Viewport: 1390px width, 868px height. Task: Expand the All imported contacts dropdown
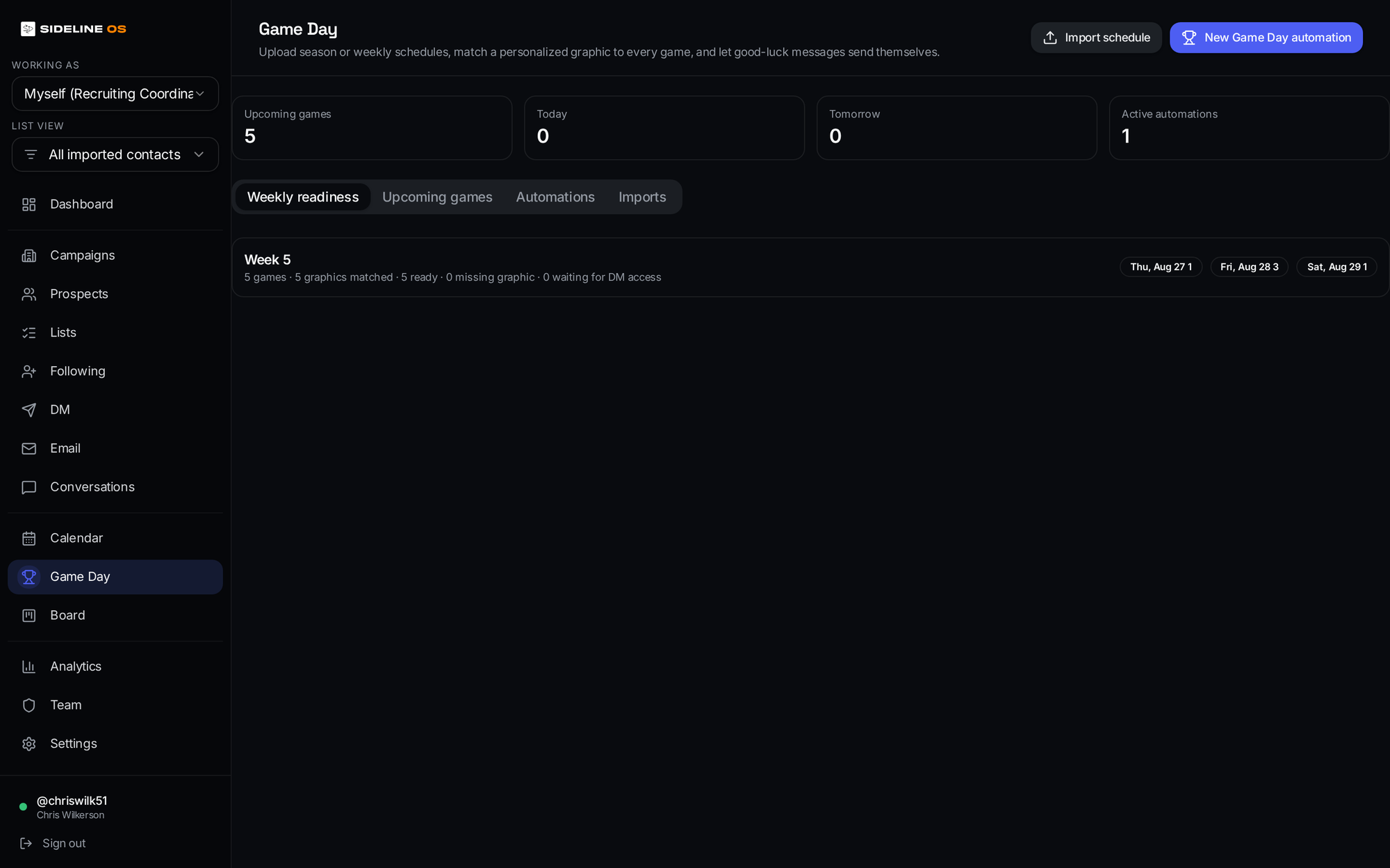point(115,154)
